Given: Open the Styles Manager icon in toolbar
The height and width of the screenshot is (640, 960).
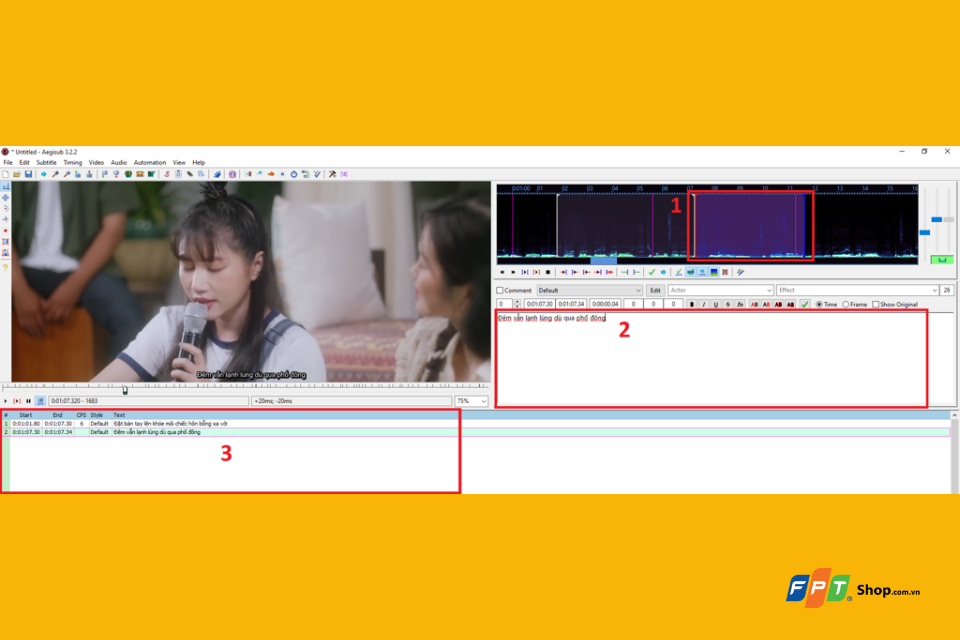Looking at the screenshot, I should point(167,175).
